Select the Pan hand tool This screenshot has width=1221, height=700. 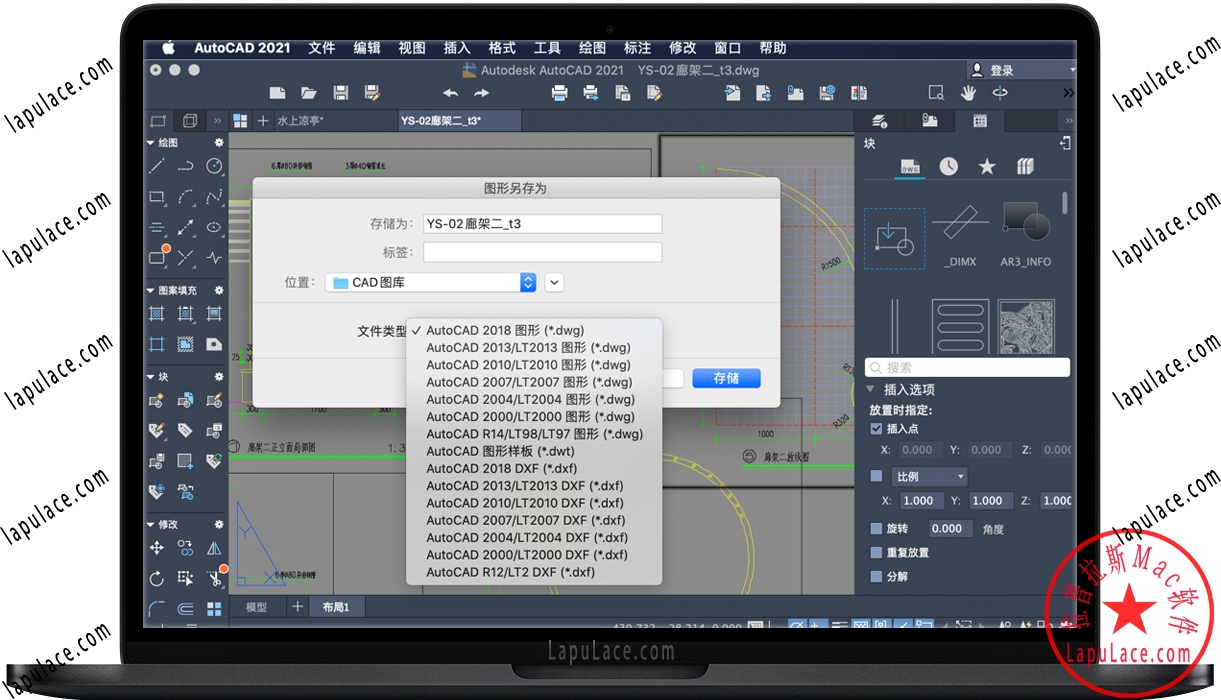click(x=968, y=93)
